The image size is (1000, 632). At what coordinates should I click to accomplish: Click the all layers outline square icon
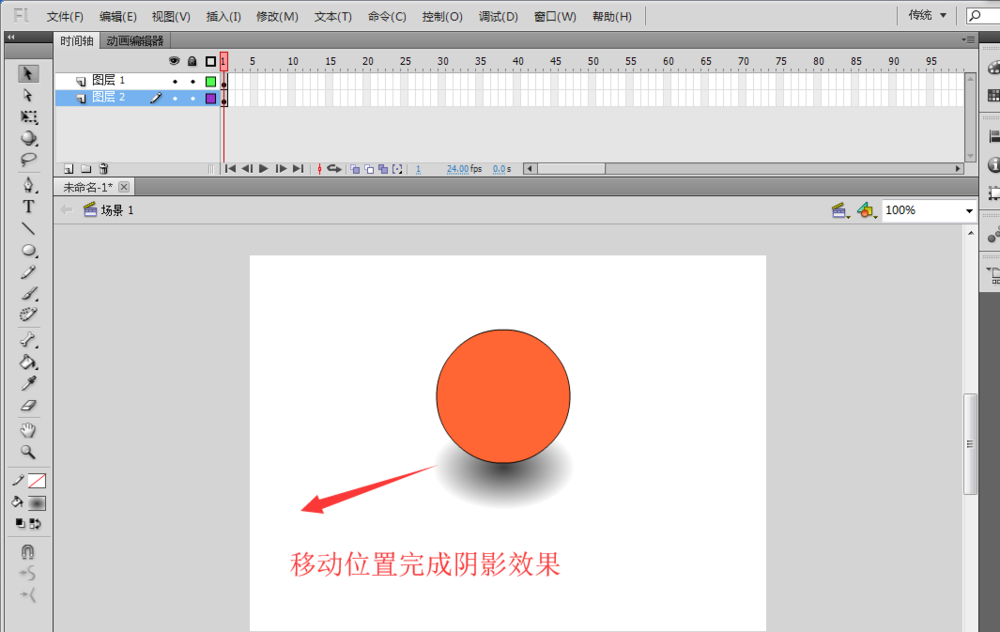tap(210, 61)
